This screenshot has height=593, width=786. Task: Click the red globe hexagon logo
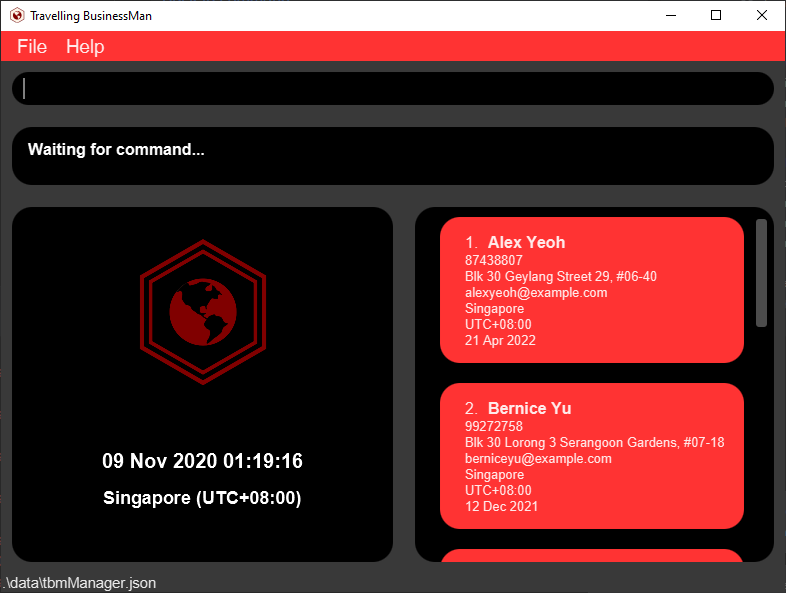pyautogui.click(x=202, y=312)
